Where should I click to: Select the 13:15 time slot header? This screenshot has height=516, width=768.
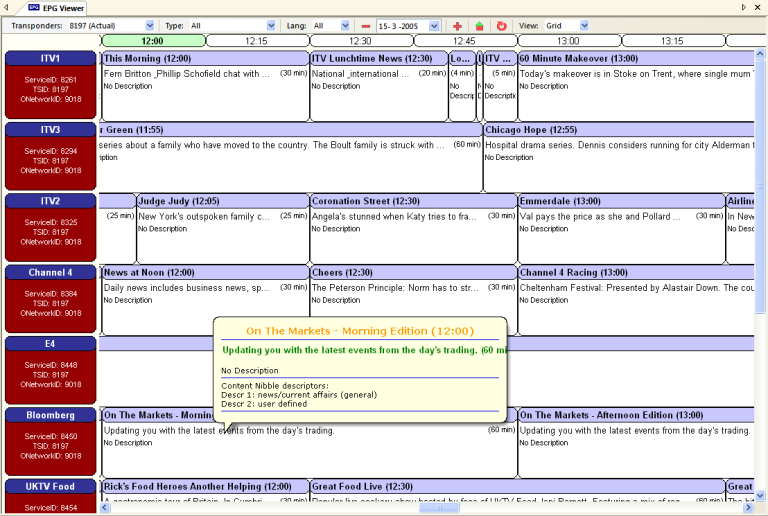(672, 41)
